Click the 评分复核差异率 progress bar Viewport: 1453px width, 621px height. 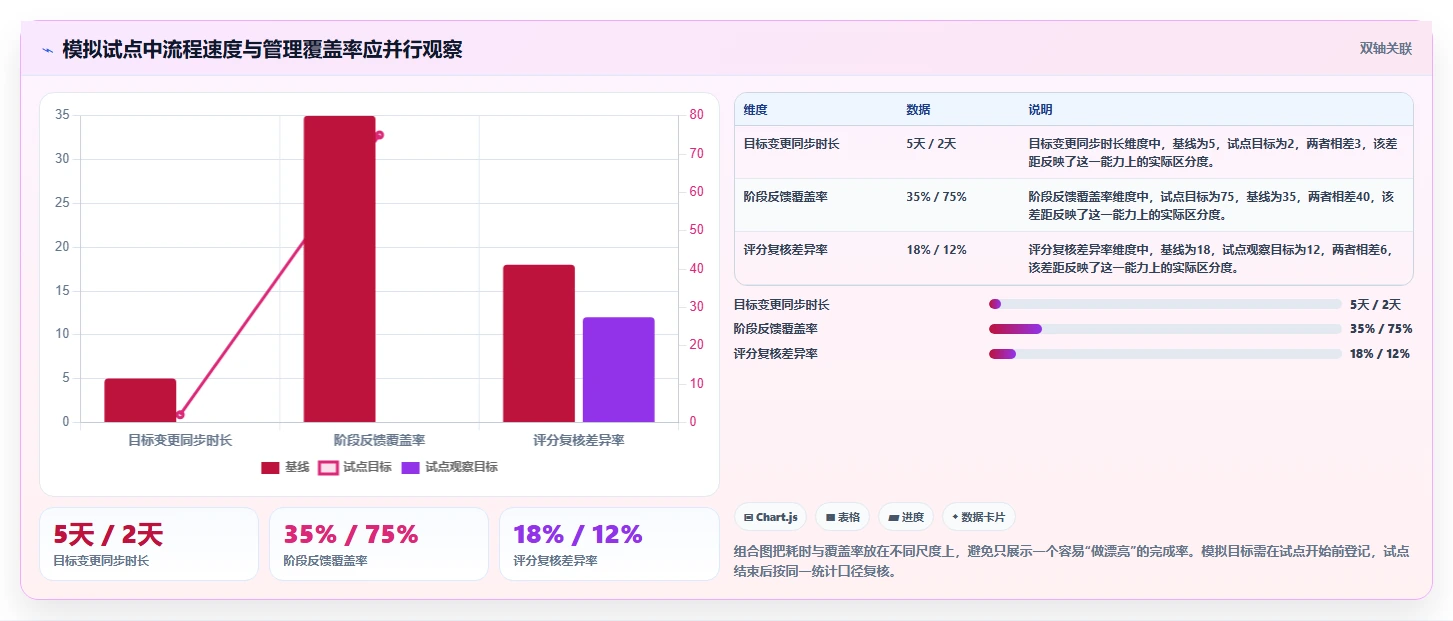point(1165,354)
